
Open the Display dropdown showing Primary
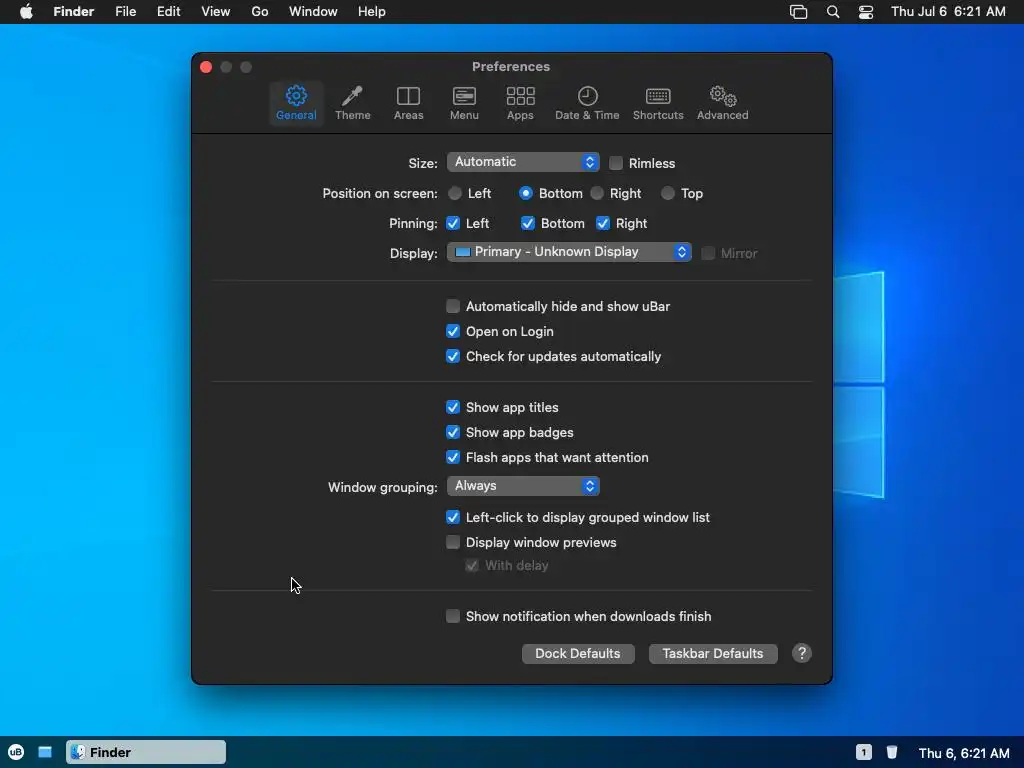[569, 252]
